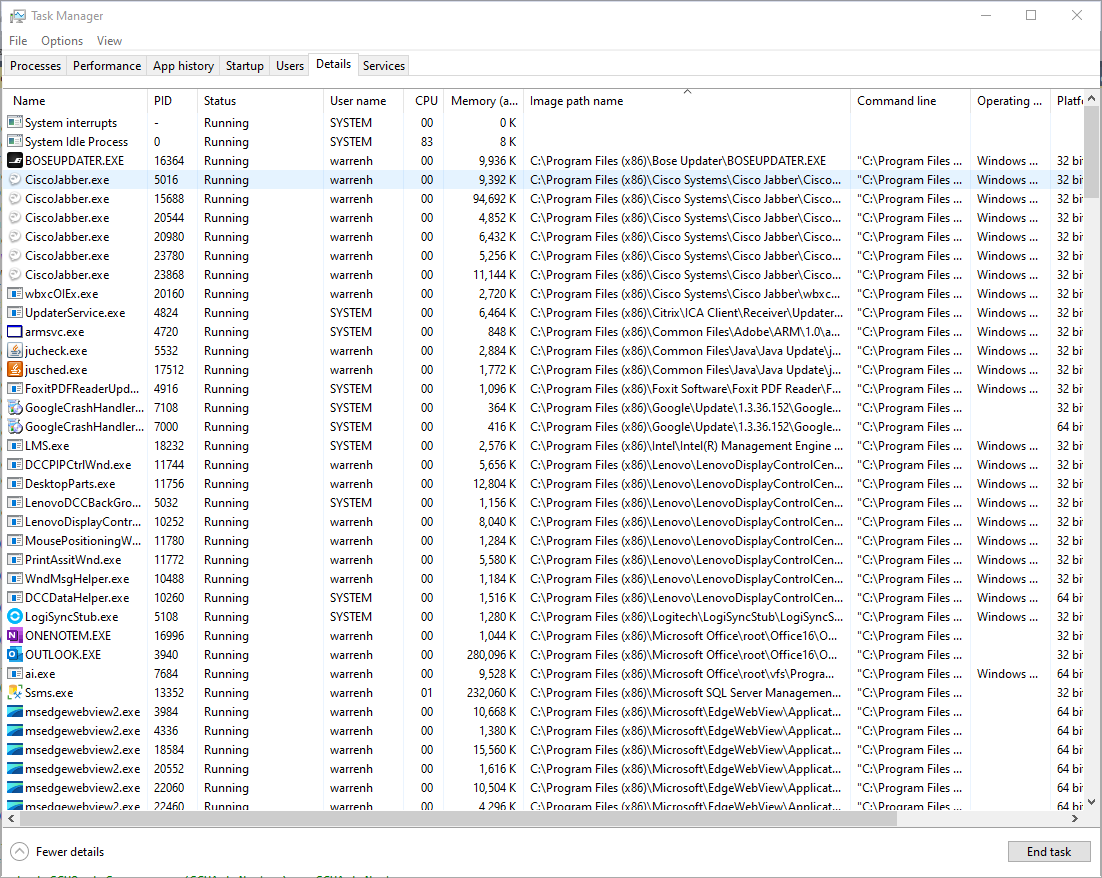Viewport: 1102px width, 878px height.
Task: Sort by the Name column header
Action: [x=76, y=101]
